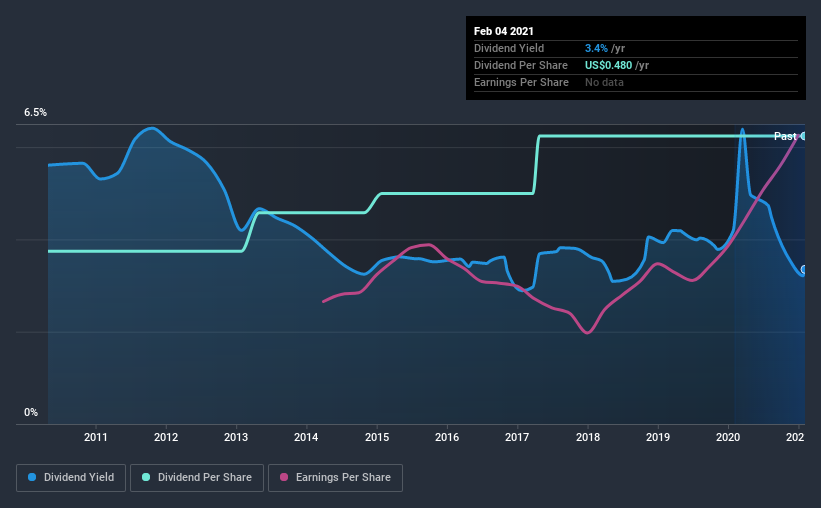Click the Dividend Yield tooltip row label
This screenshot has width=821, height=508.
[509, 48]
